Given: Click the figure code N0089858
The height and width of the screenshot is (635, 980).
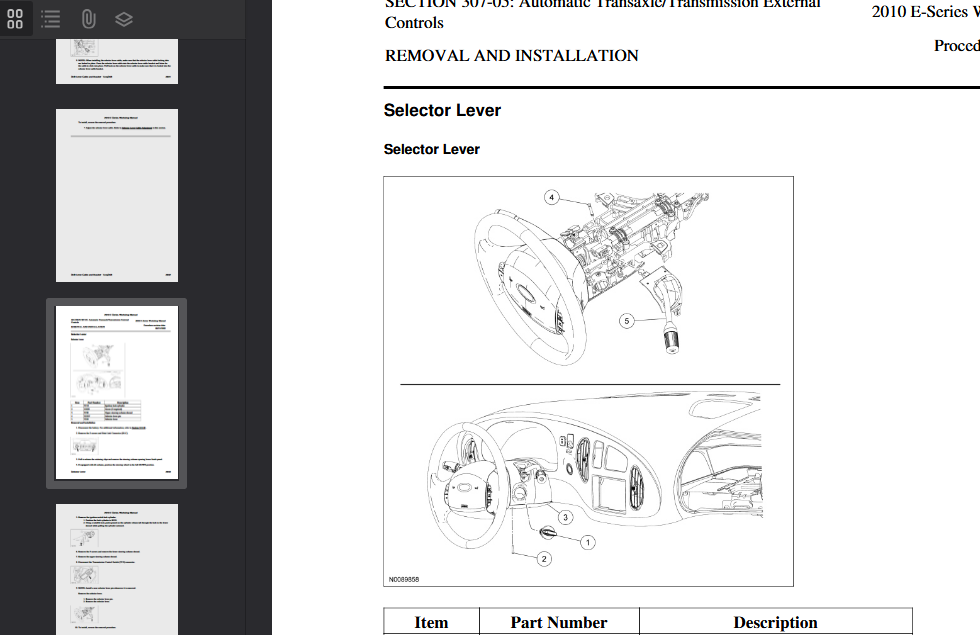Looking at the screenshot, I should point(404,579).
